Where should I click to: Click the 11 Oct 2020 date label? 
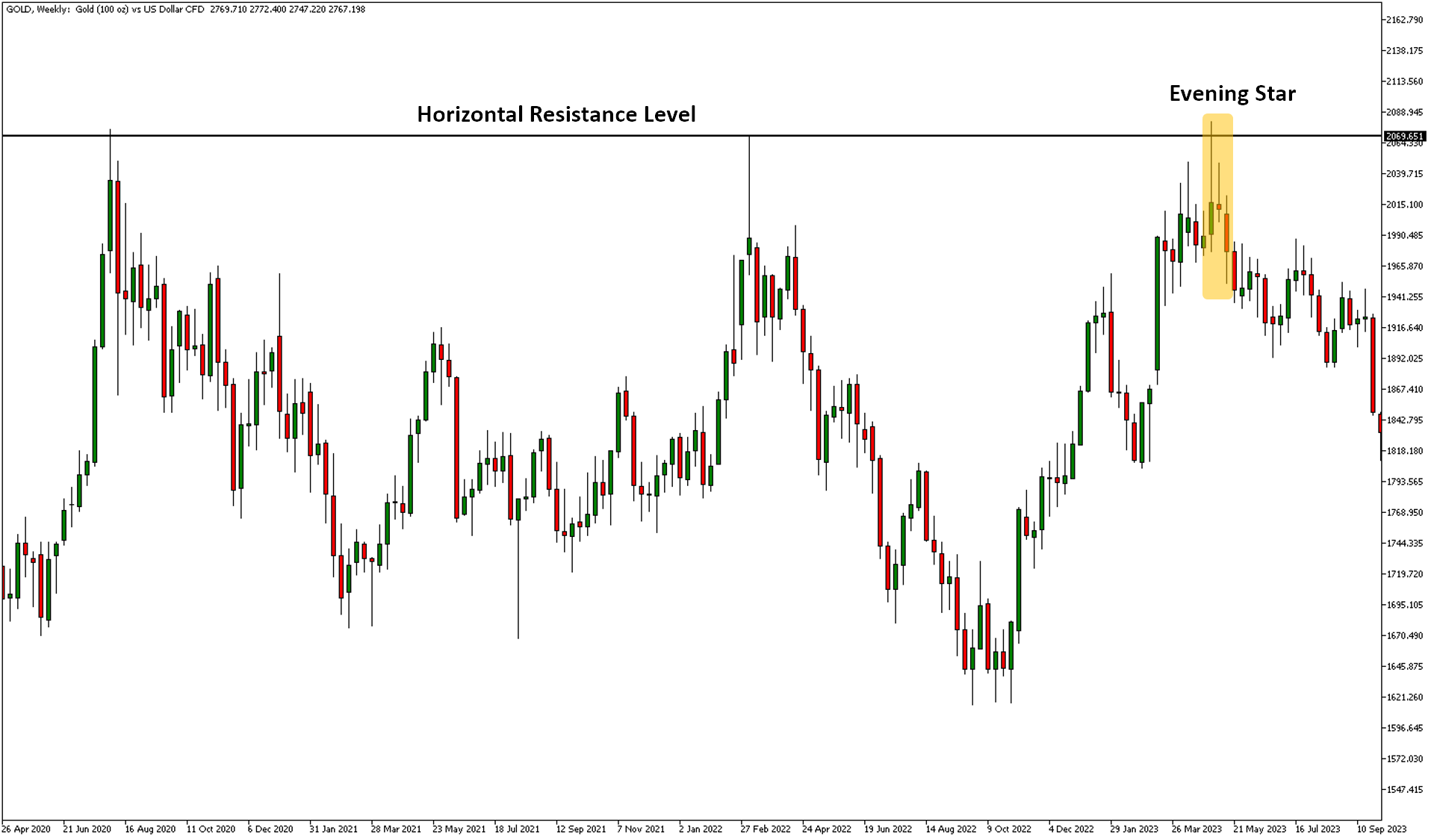211,829
